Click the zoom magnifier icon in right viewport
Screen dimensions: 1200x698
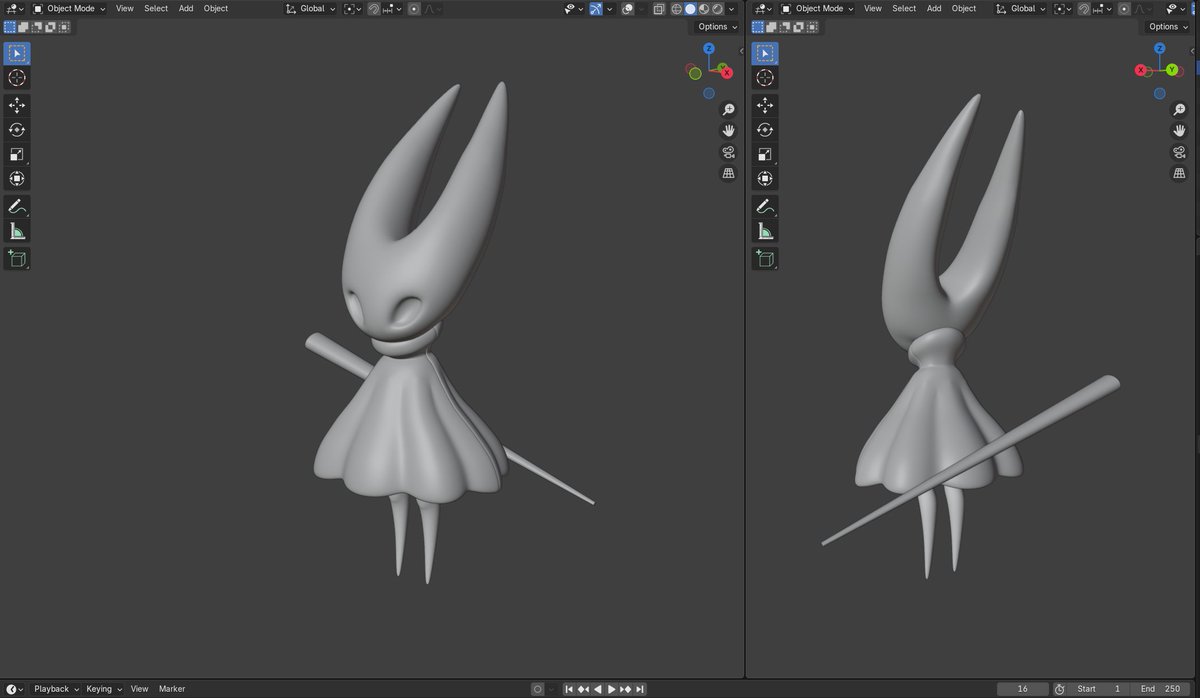(x=1179, y=109)
